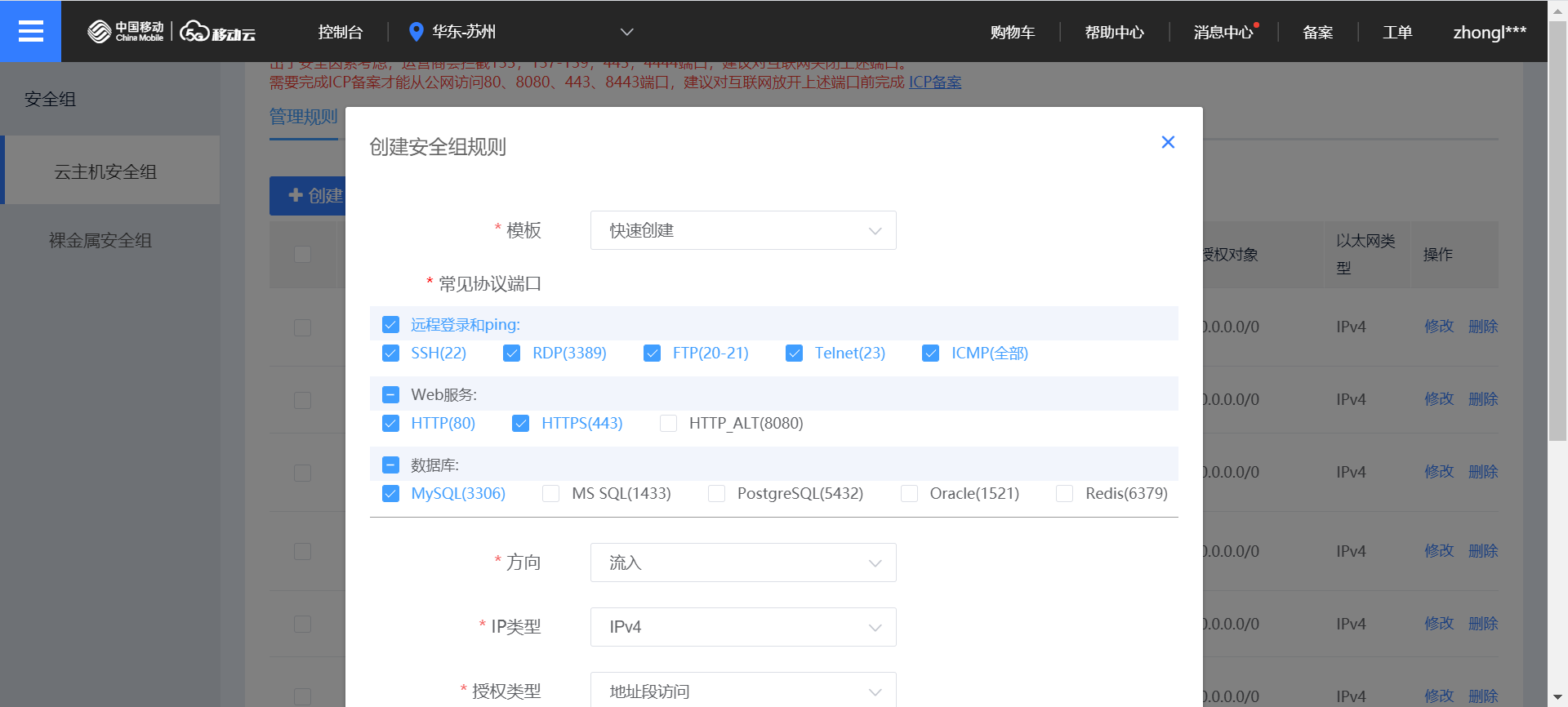Image resolution: width=1568 pixels, height=707 pixels.
Task: Open 购物车 shopping cart
Action: tap(1013, 32)
